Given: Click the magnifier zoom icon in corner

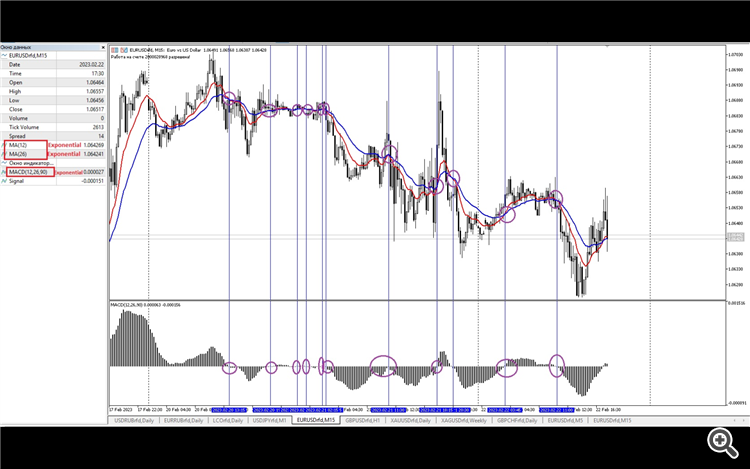Looking at the screenshot, I should [722, 443].
